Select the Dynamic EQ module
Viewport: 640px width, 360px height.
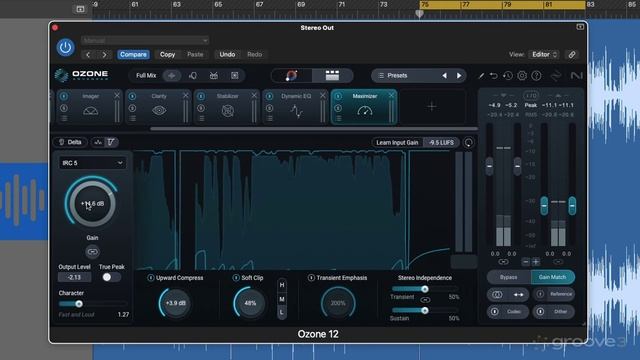pyautogui.click(x=296, y=107)
